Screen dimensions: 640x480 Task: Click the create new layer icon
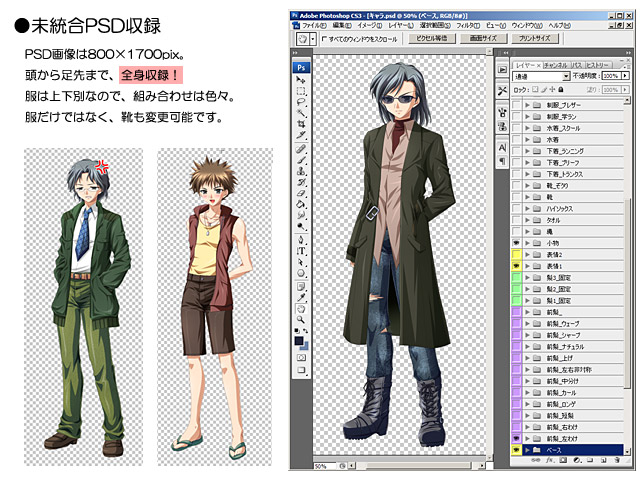coord(603,460)
